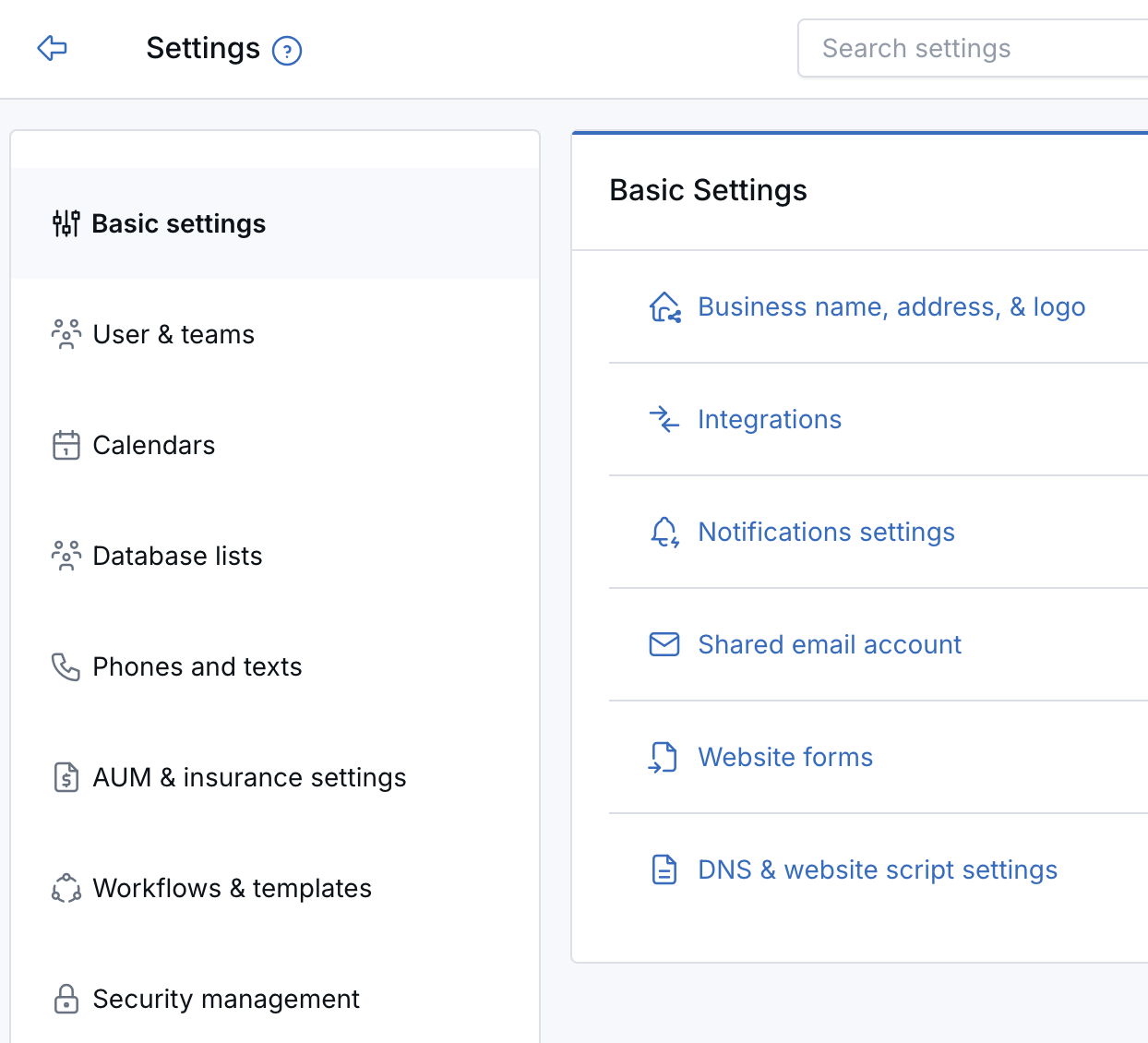Open Website forms link

click(x=785, y=757)
